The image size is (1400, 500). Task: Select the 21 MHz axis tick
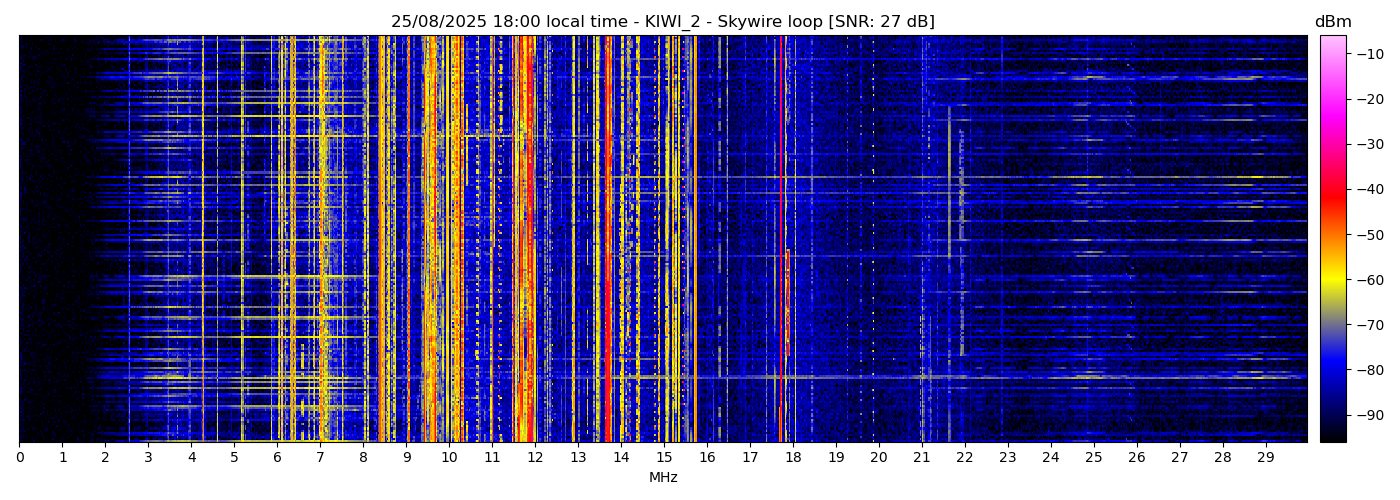tap(921, 458)
